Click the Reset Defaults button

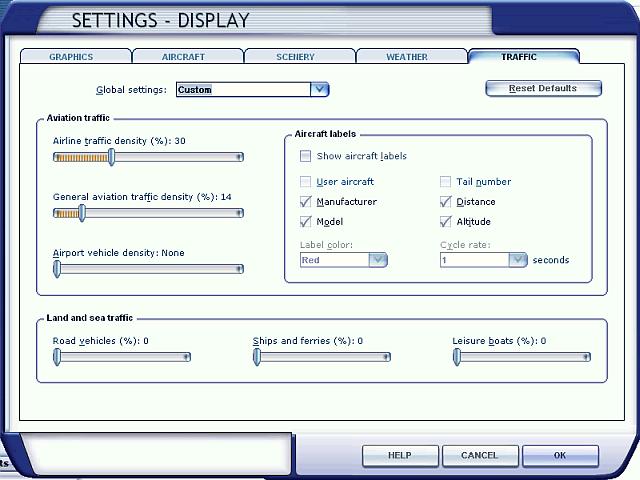[543, 88]
